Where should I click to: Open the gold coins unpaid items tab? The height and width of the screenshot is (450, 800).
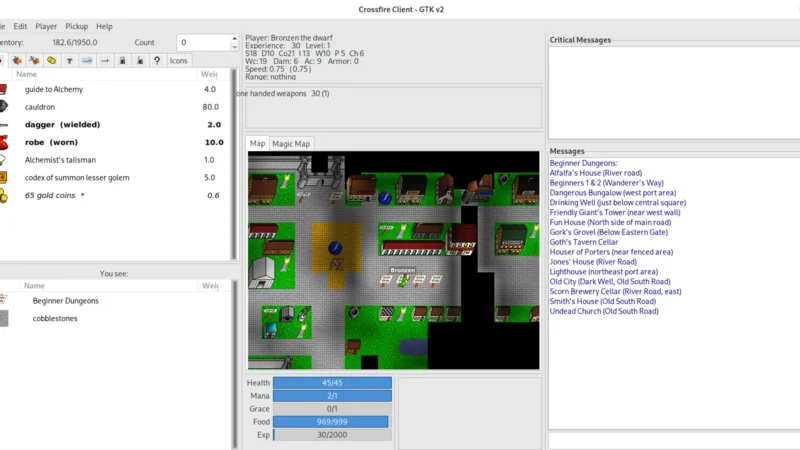point(52,61)
